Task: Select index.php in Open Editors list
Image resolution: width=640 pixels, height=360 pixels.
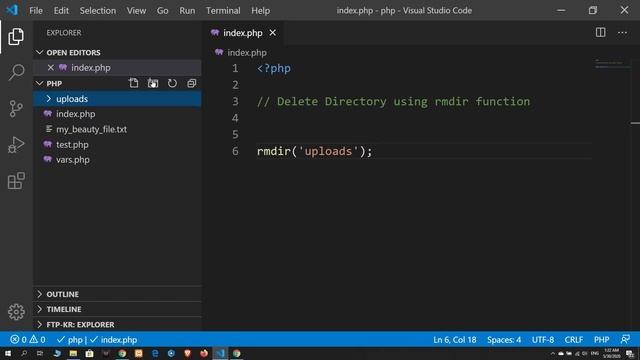Action: (x=117, y=68)
